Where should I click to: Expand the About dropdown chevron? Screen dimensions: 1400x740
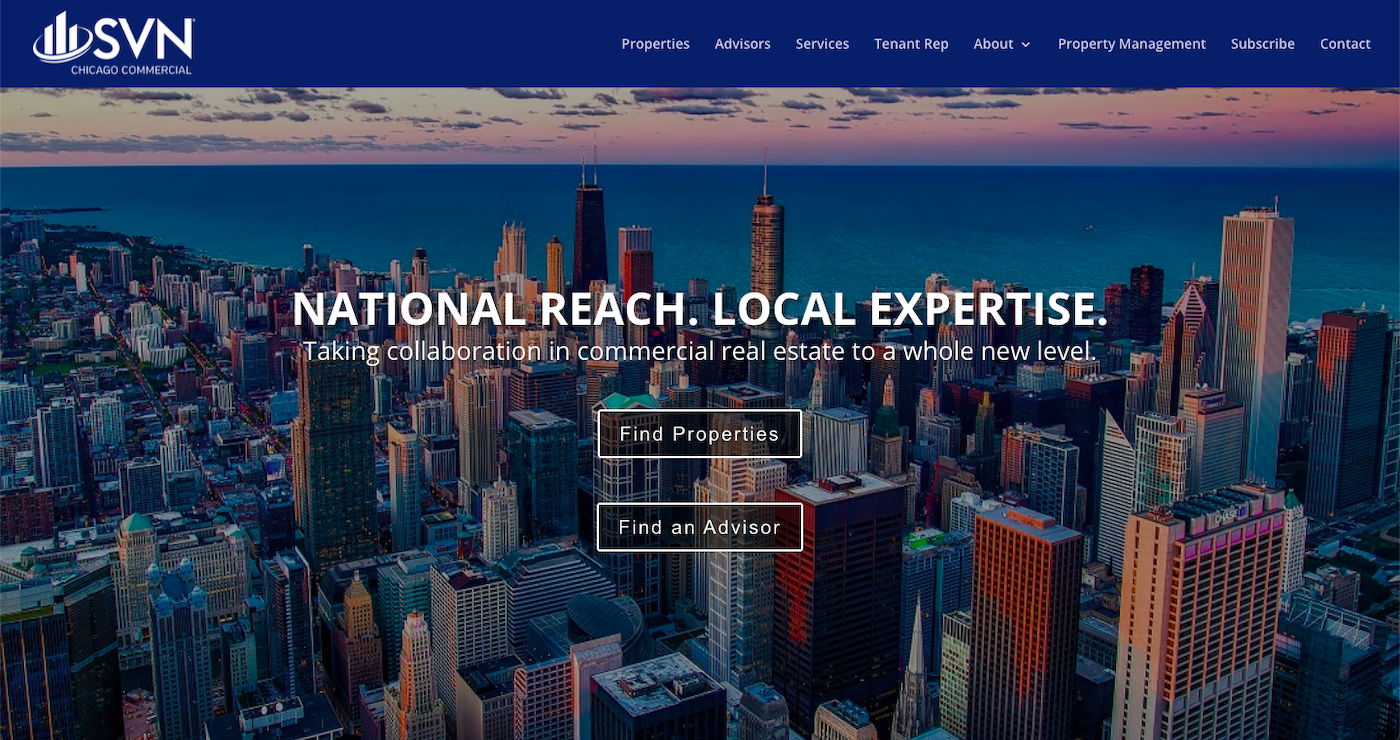click(1026, 45)
